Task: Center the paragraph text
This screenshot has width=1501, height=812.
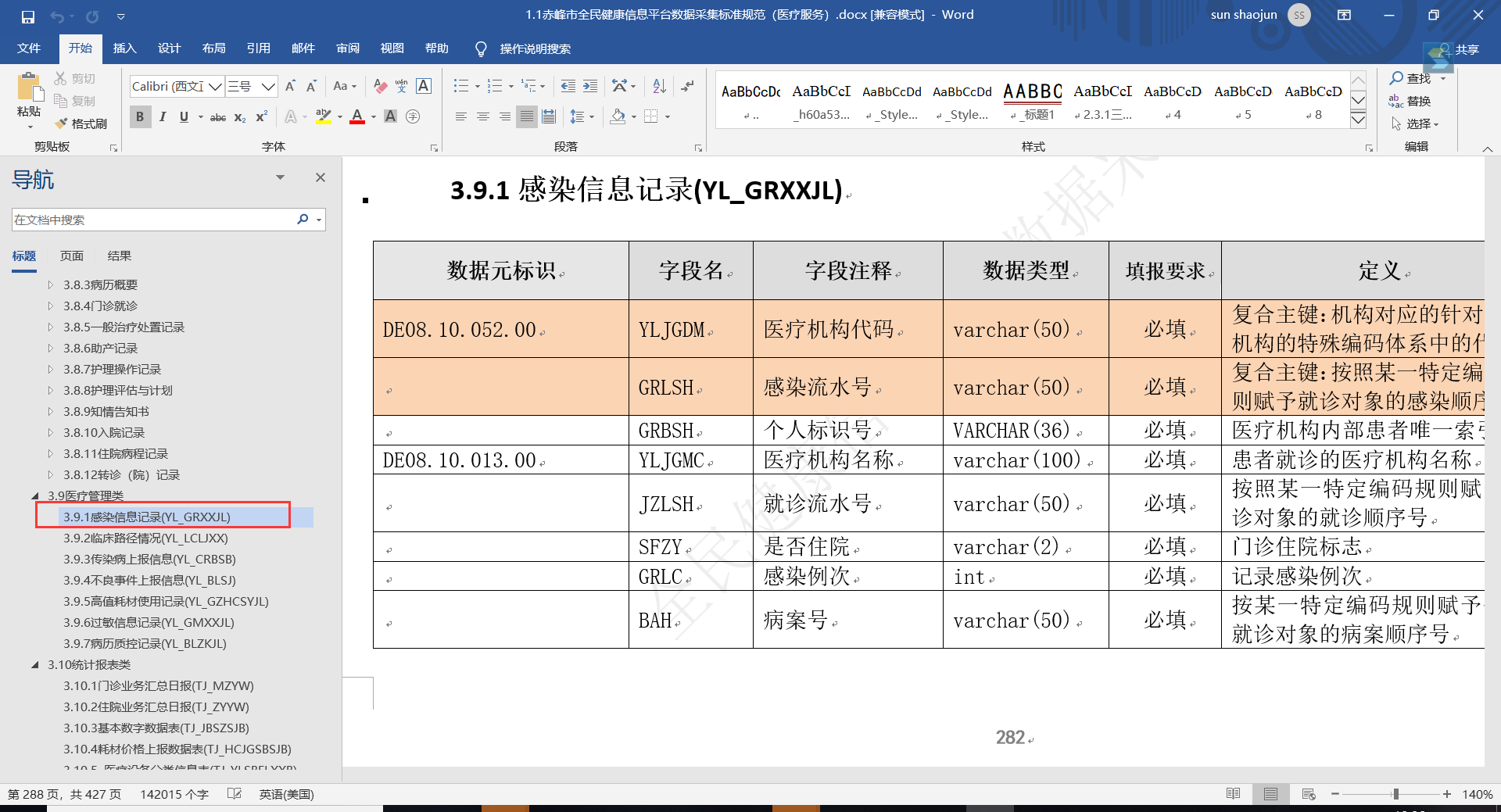Action: (x=483, y=116)
